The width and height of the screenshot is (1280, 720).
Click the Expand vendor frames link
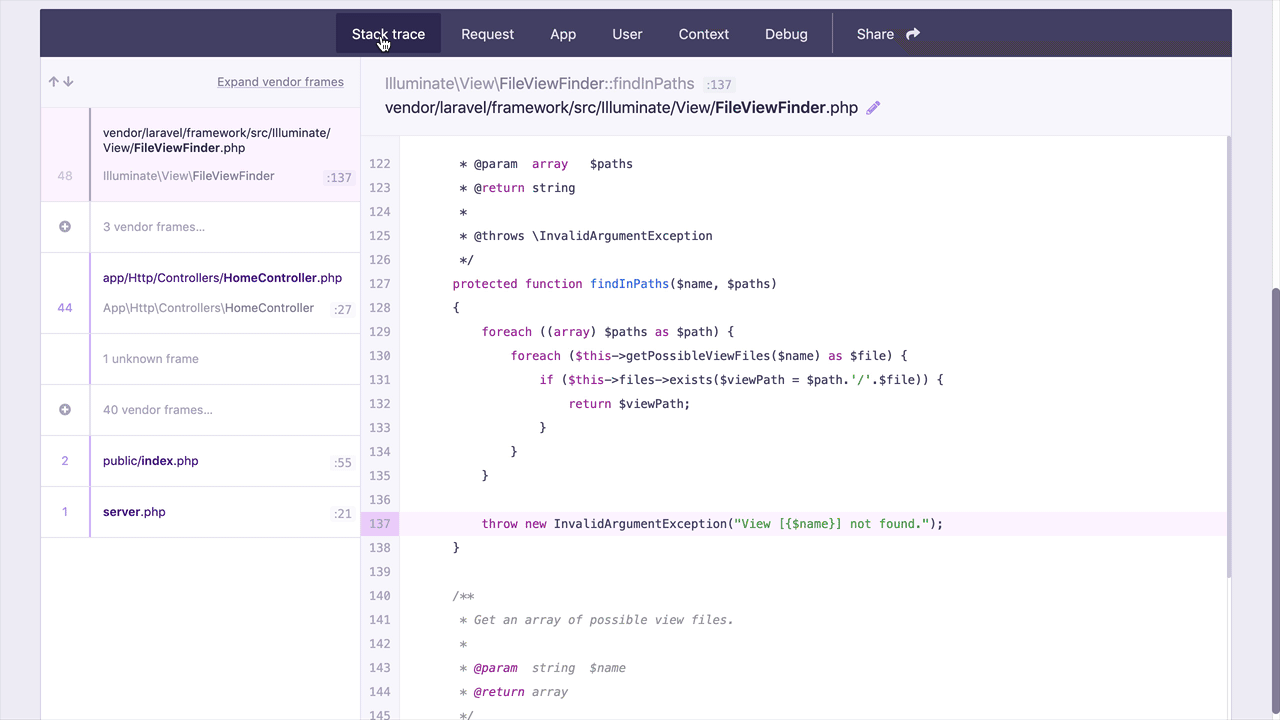click(x=280, y=82)
